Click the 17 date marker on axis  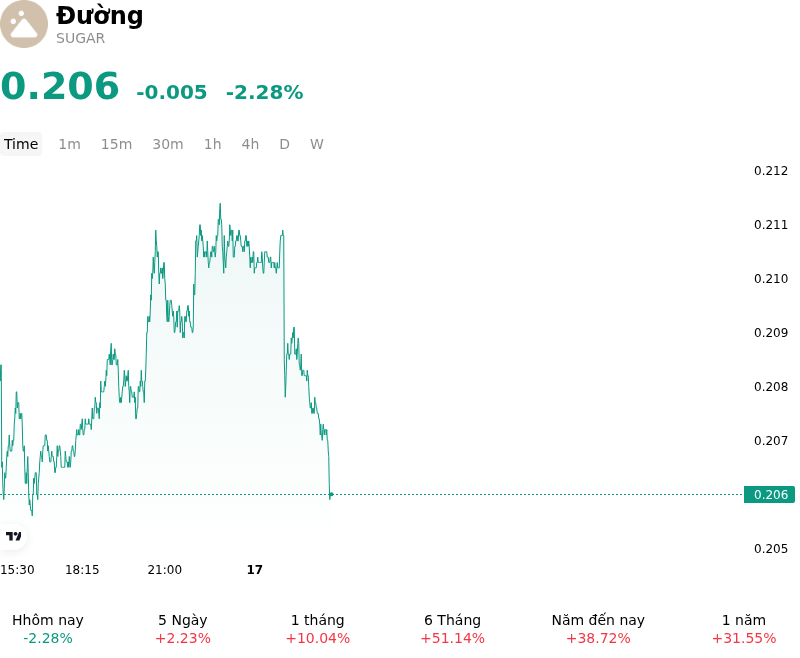tap(255, 569)
